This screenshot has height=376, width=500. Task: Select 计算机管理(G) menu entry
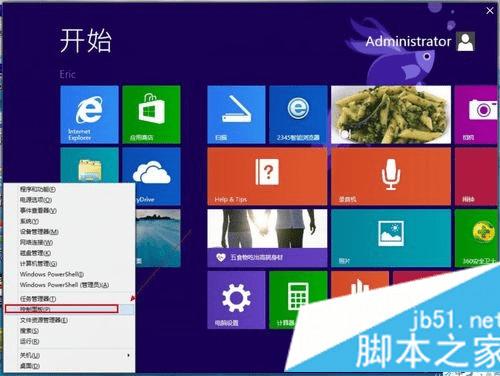[x=69, y=264]
